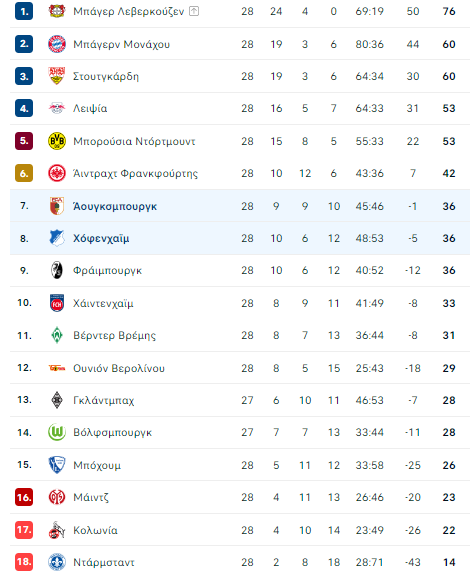Click the promotion arrow icon beside Λεβερκούζεν
Viewport: 470px width, 578px height.
[194, 11]
